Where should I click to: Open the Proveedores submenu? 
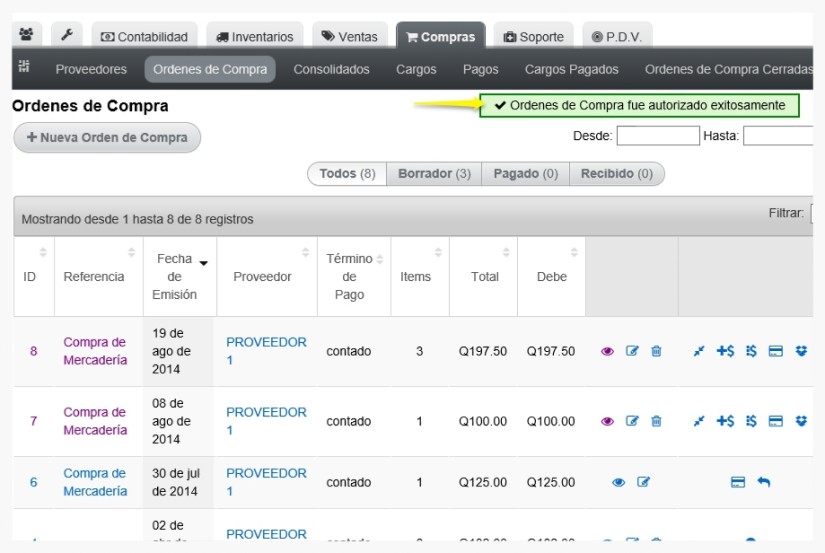(x=91, y=69)
